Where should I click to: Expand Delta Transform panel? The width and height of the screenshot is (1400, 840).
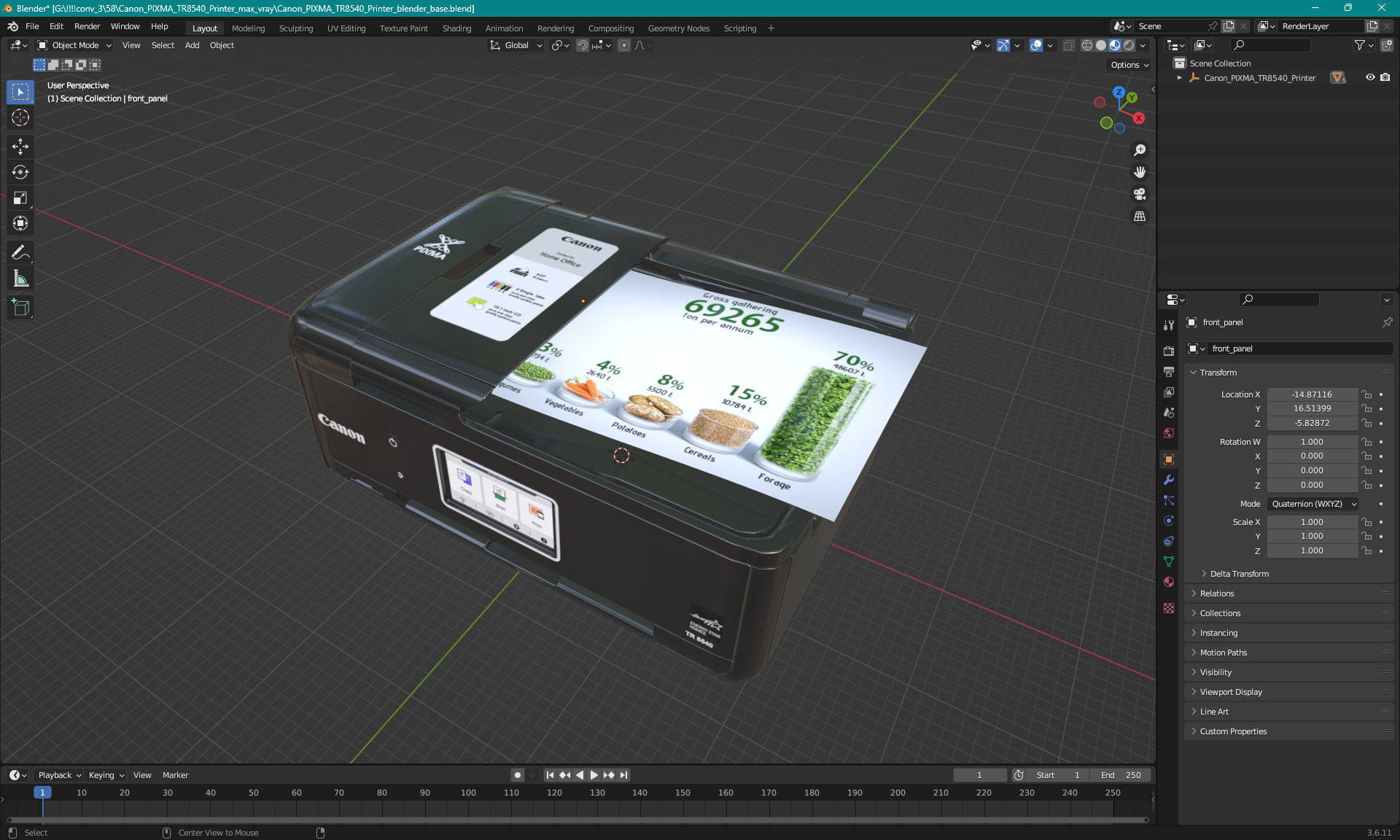1239,574
